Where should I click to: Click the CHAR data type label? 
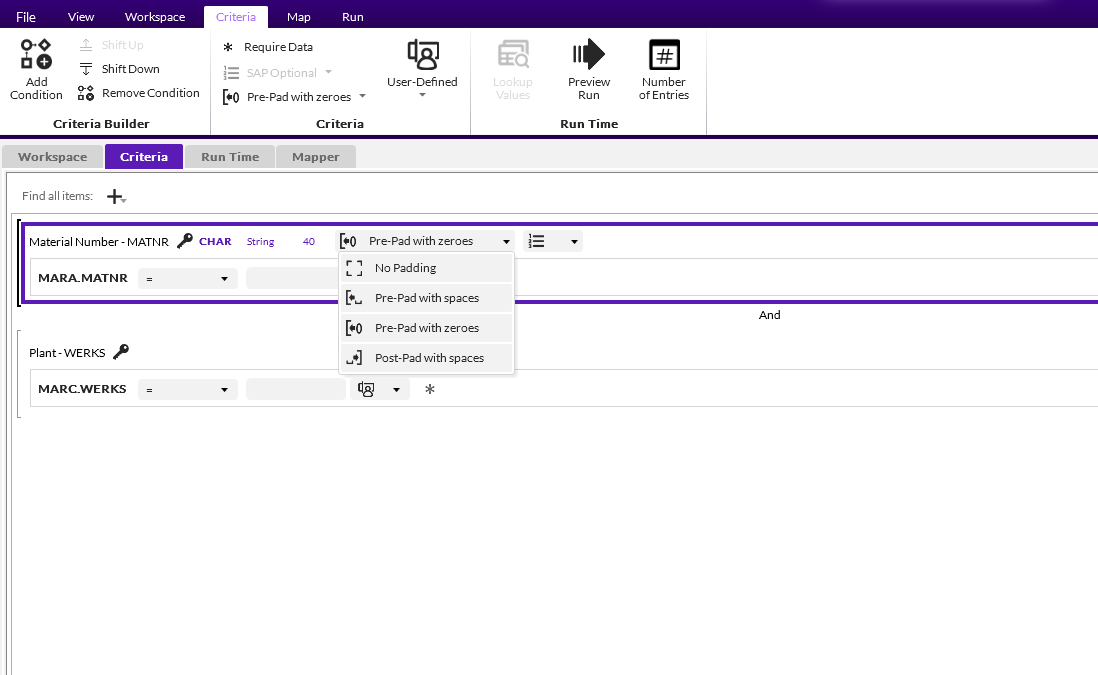215,242
